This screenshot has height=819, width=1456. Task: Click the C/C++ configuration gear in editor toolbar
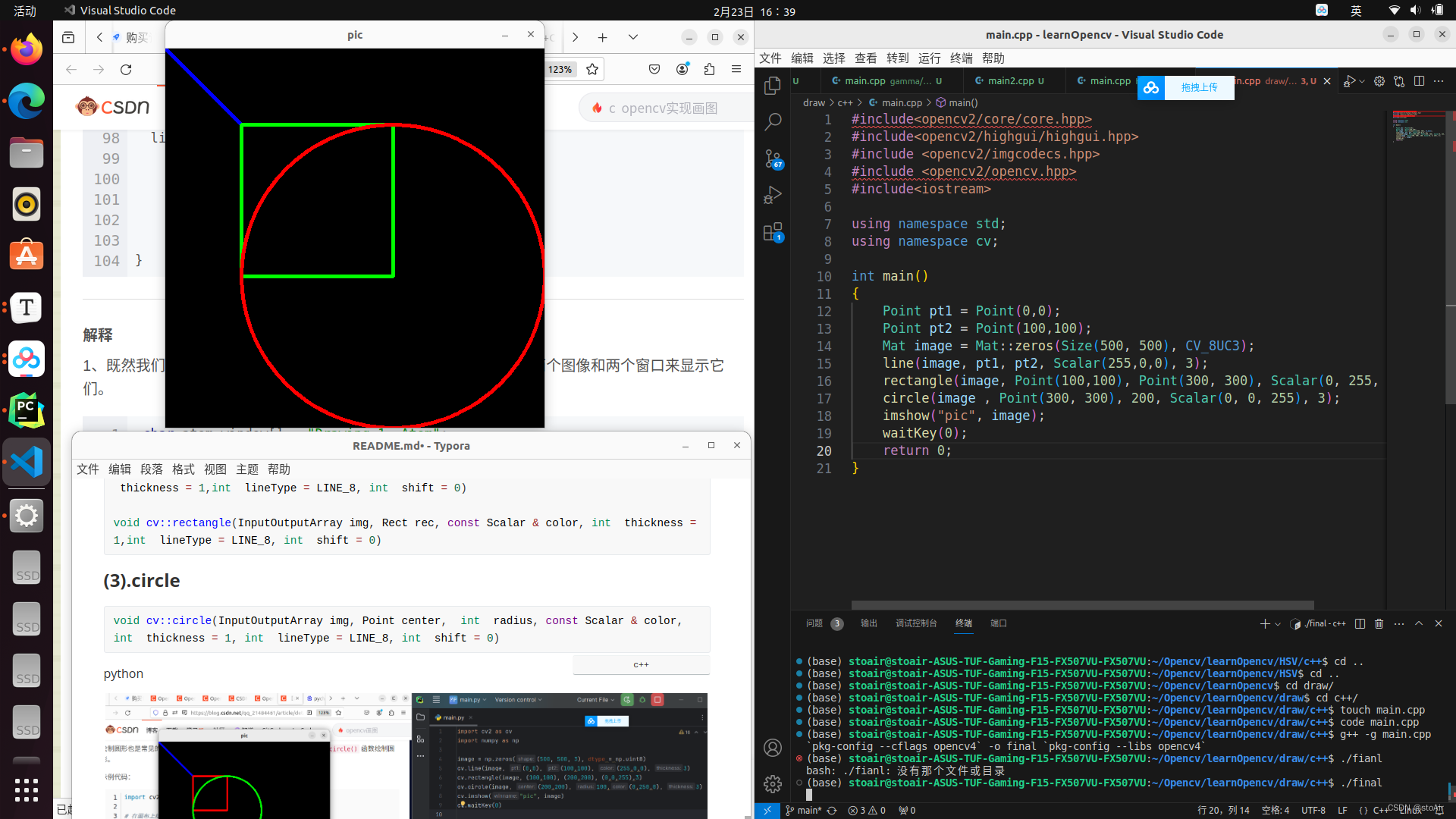(x=1379, y=81)
